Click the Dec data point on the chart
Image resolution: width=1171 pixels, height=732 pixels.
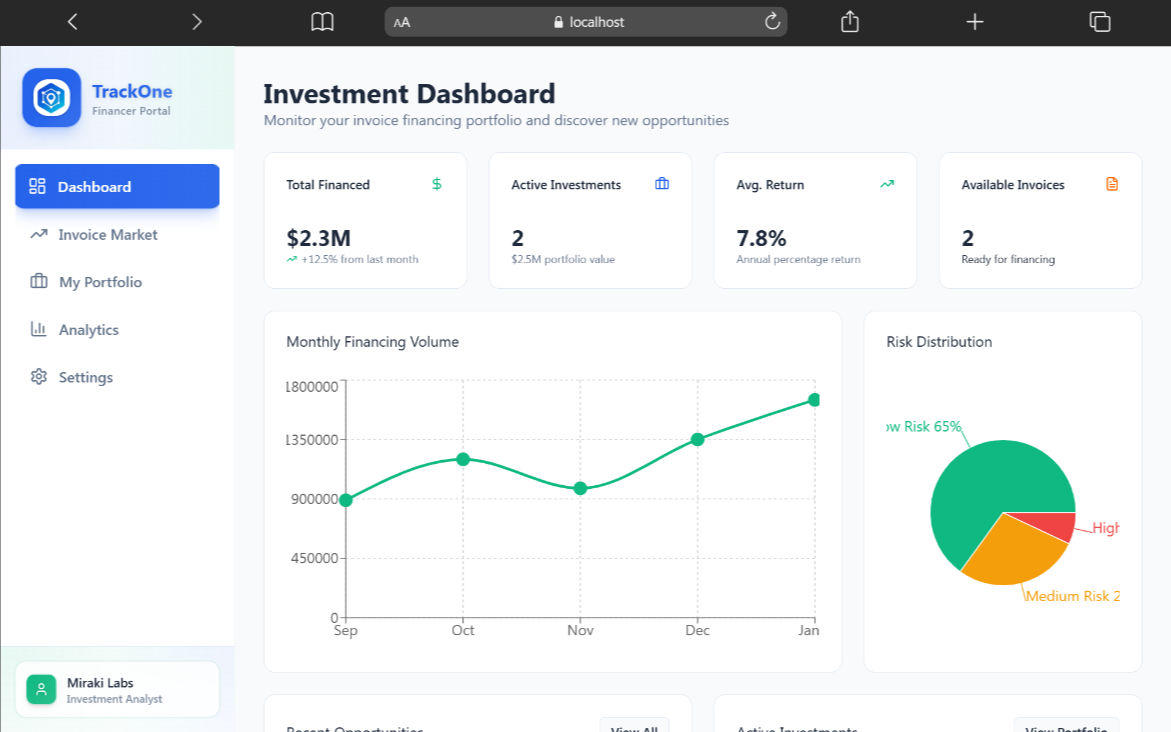pyautogui.click(x=697, y=439)
